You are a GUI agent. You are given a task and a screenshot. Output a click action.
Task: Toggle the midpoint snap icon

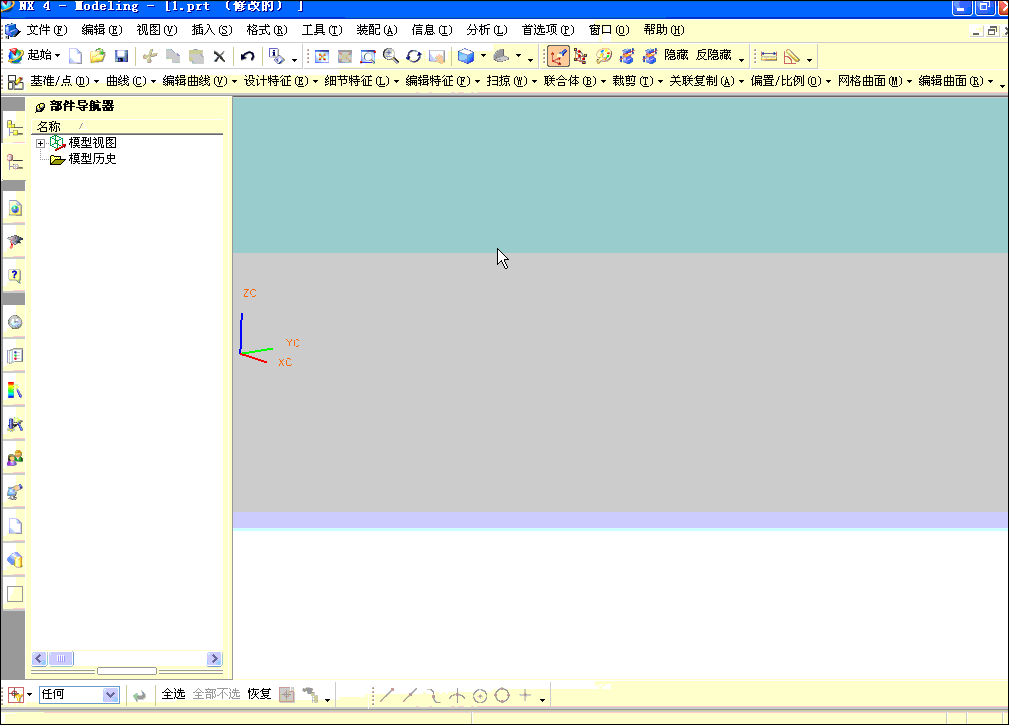pos(410,695)
